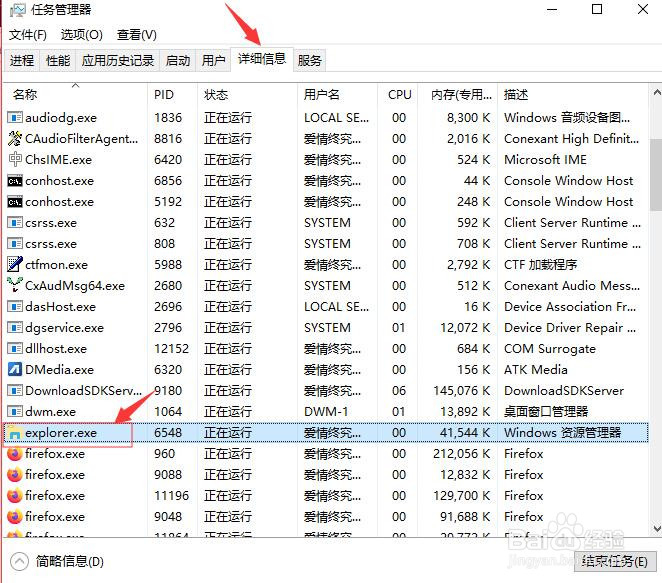Click PID 12152 of dllhost.exe

pyautogui.click(x=171, y=349)
